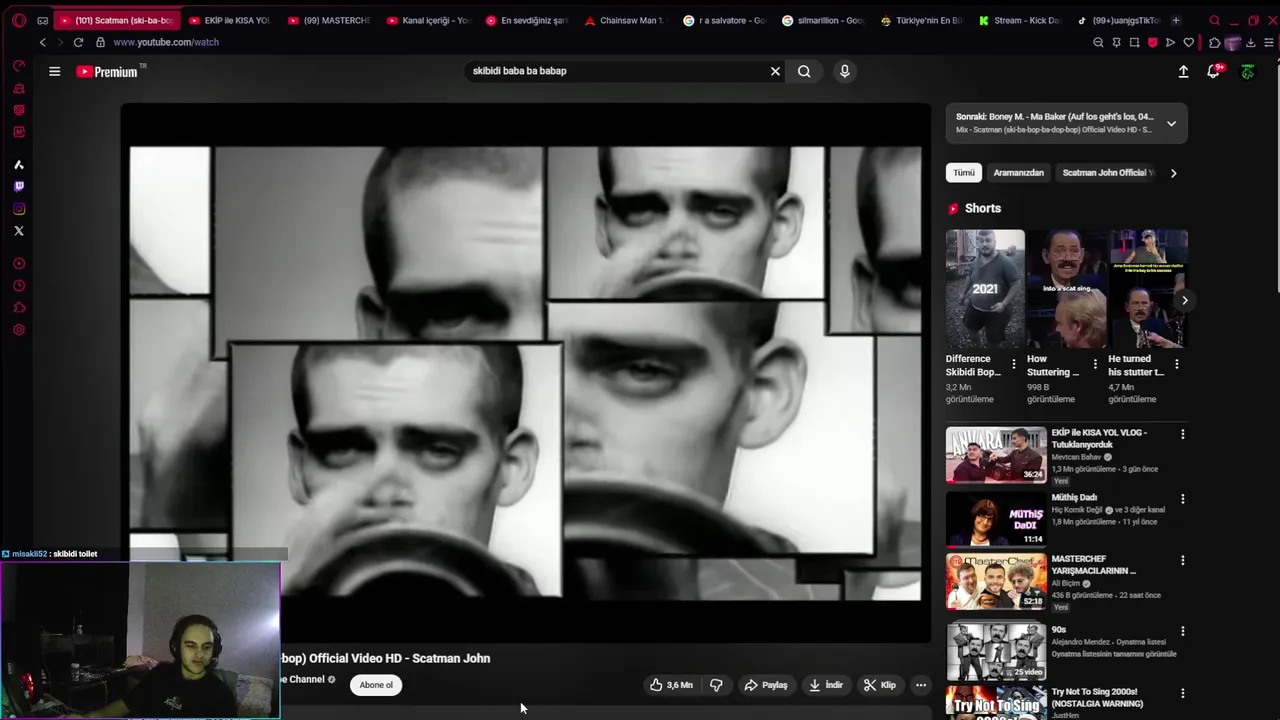Switch to Chainsaw Man browser tab
Screen dimensions: 1280x720
[x=625, y=20]
